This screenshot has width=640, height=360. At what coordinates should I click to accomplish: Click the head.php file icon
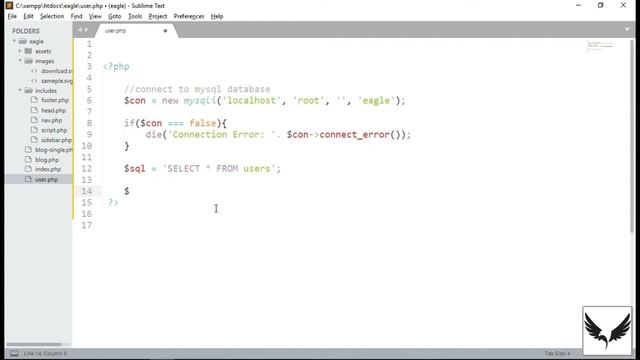tap(34, 110)
